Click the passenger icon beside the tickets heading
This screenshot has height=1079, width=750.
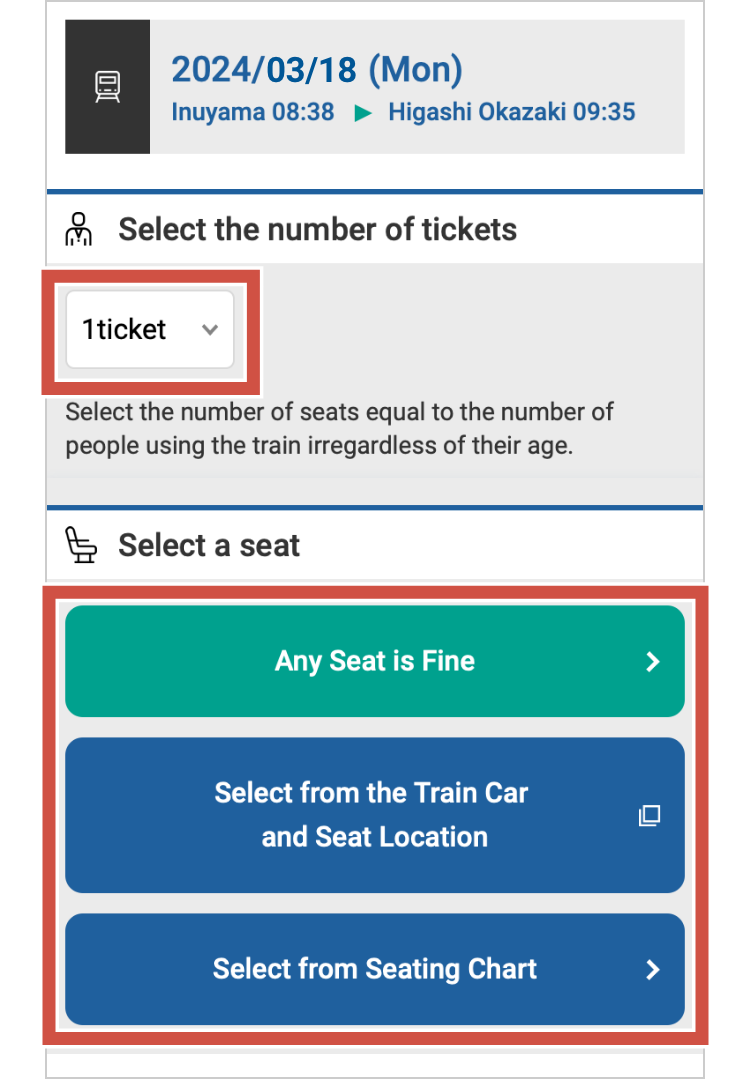click(x=79, y=229)
